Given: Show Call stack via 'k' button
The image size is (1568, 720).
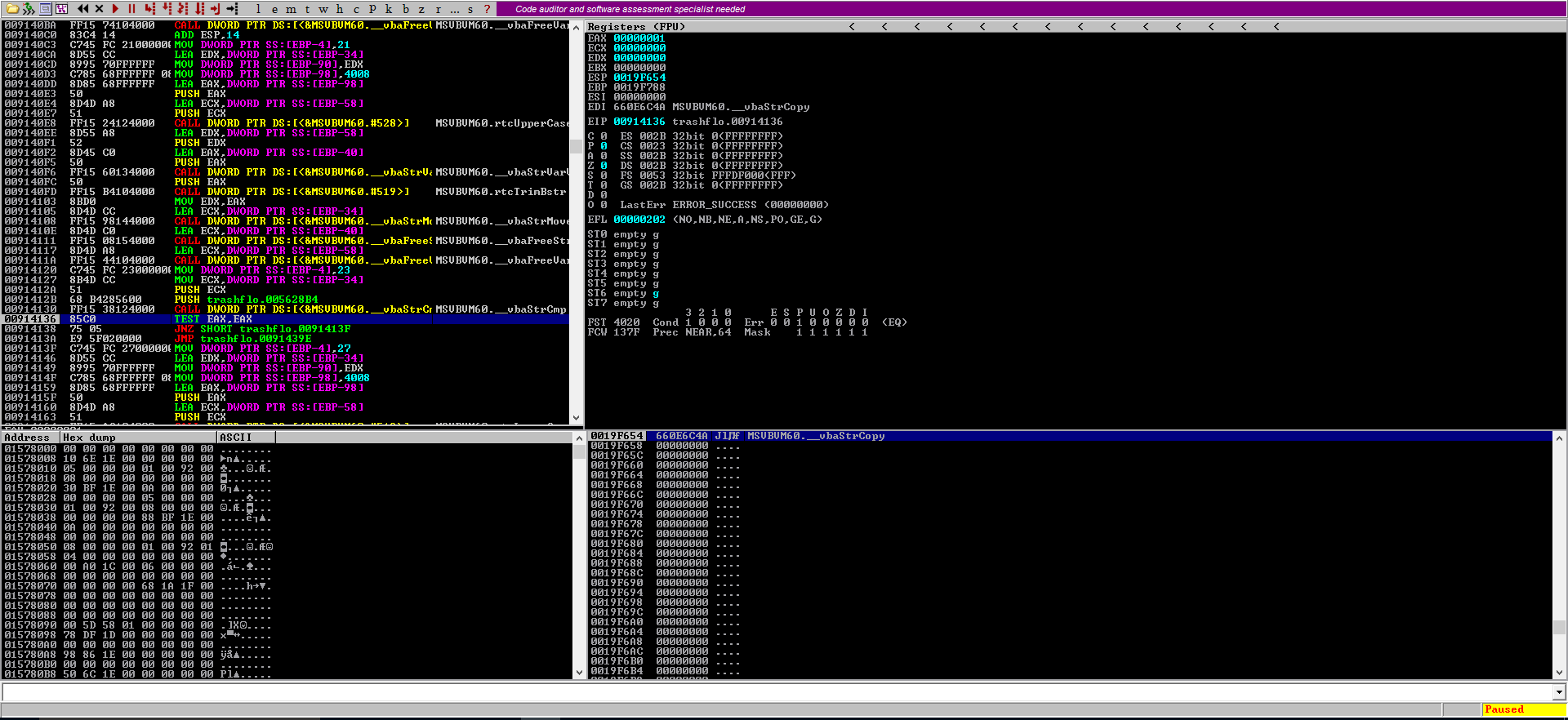Looking at the screenshot, I should tap(389, 9).
